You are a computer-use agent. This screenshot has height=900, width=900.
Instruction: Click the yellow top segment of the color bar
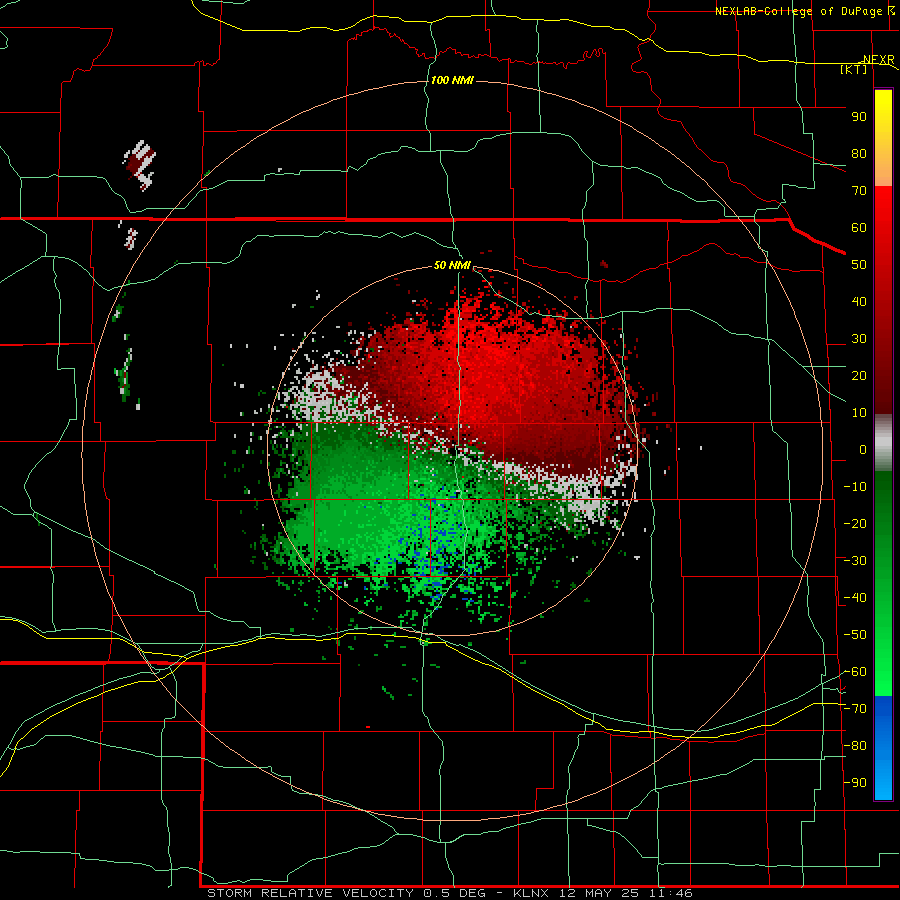[x=883, y=138]
